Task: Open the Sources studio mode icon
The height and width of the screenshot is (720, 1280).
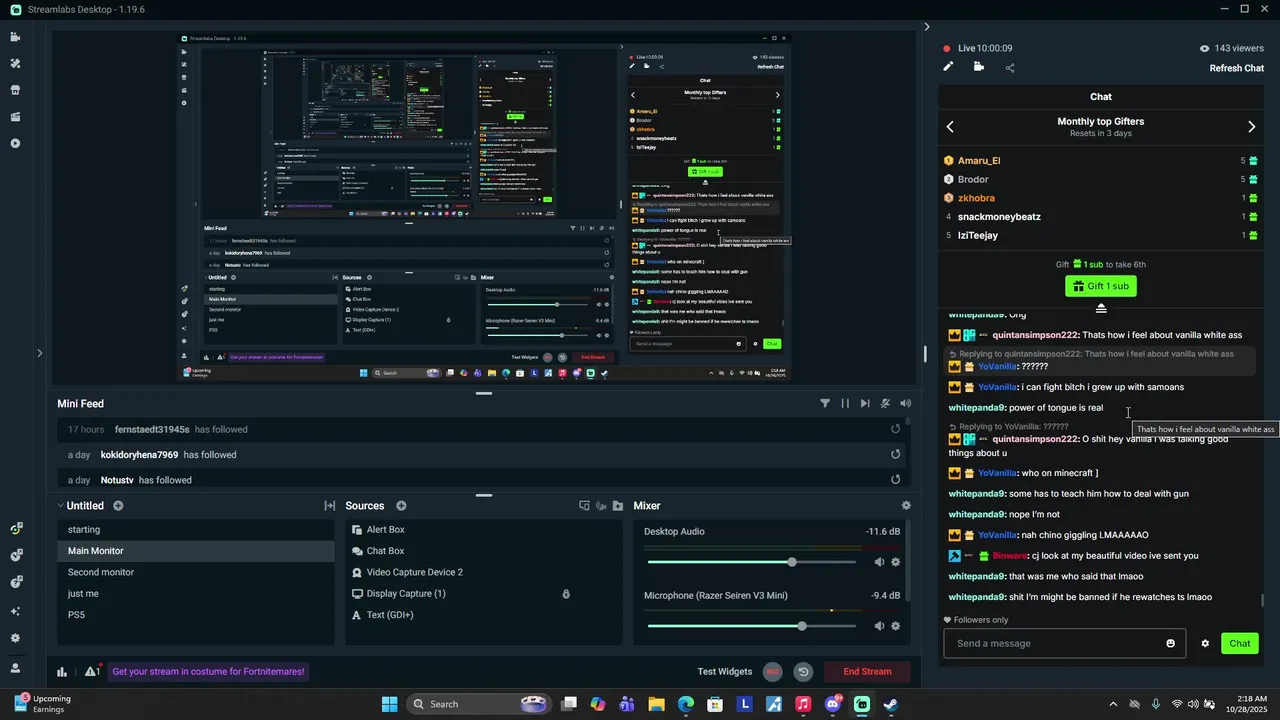Action: [x=584, y=506]
